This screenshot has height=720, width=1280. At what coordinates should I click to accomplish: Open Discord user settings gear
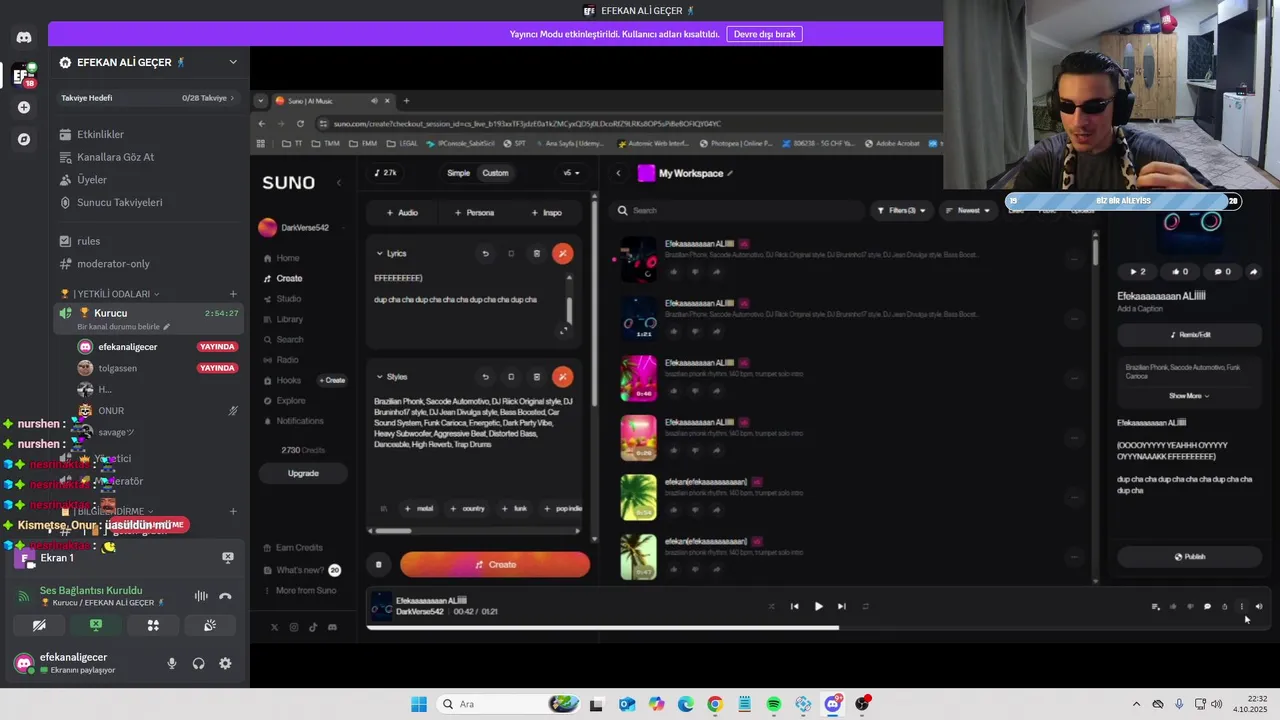[x=225, y=663]
